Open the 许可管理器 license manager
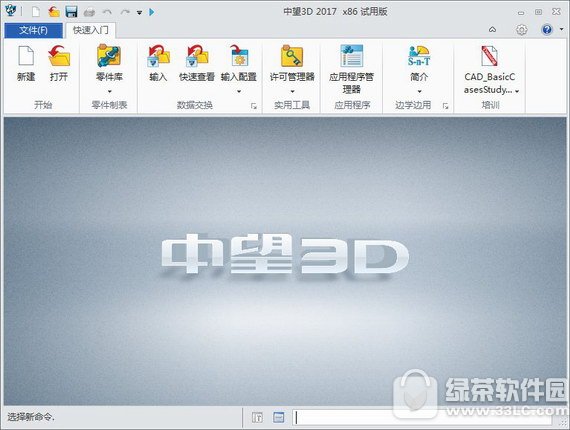Screen dimensions: 570x430 tap(292, 56)
